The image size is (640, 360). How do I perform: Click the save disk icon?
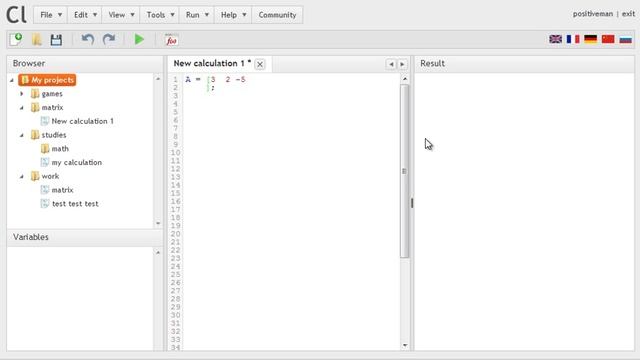[56, 40]
